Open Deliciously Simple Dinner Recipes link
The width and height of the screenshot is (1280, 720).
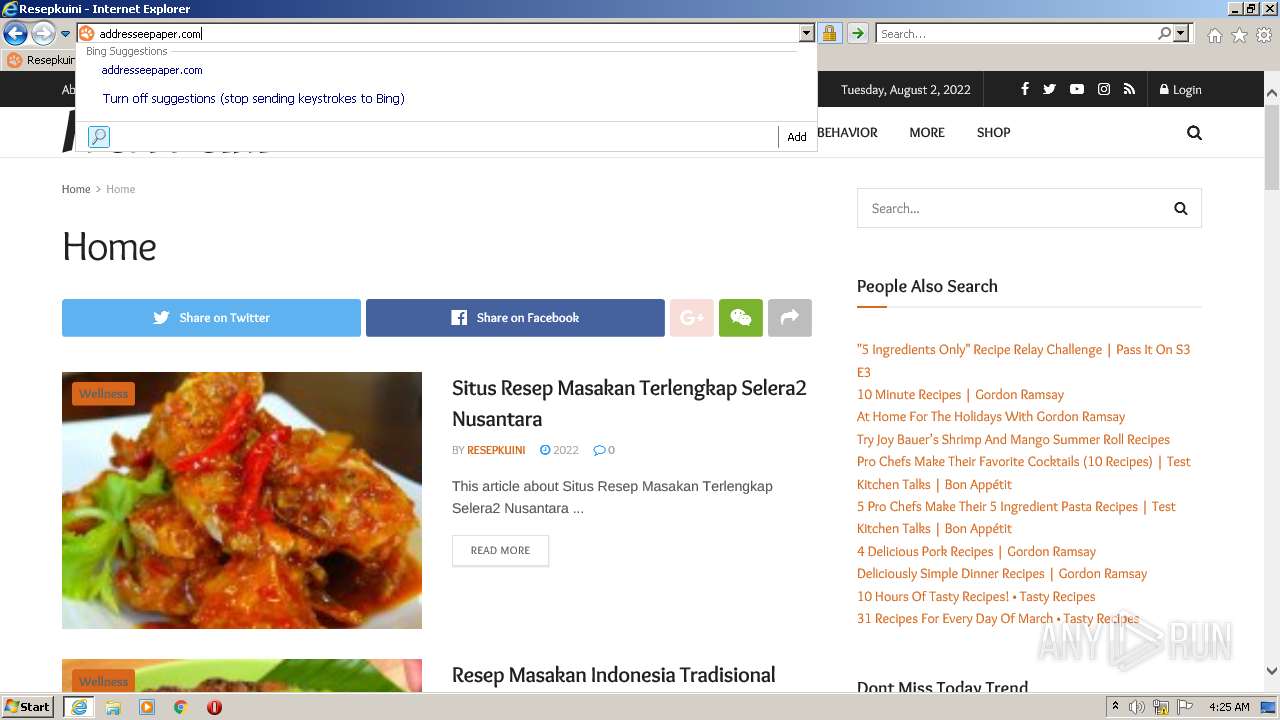tap(1002, 574)
